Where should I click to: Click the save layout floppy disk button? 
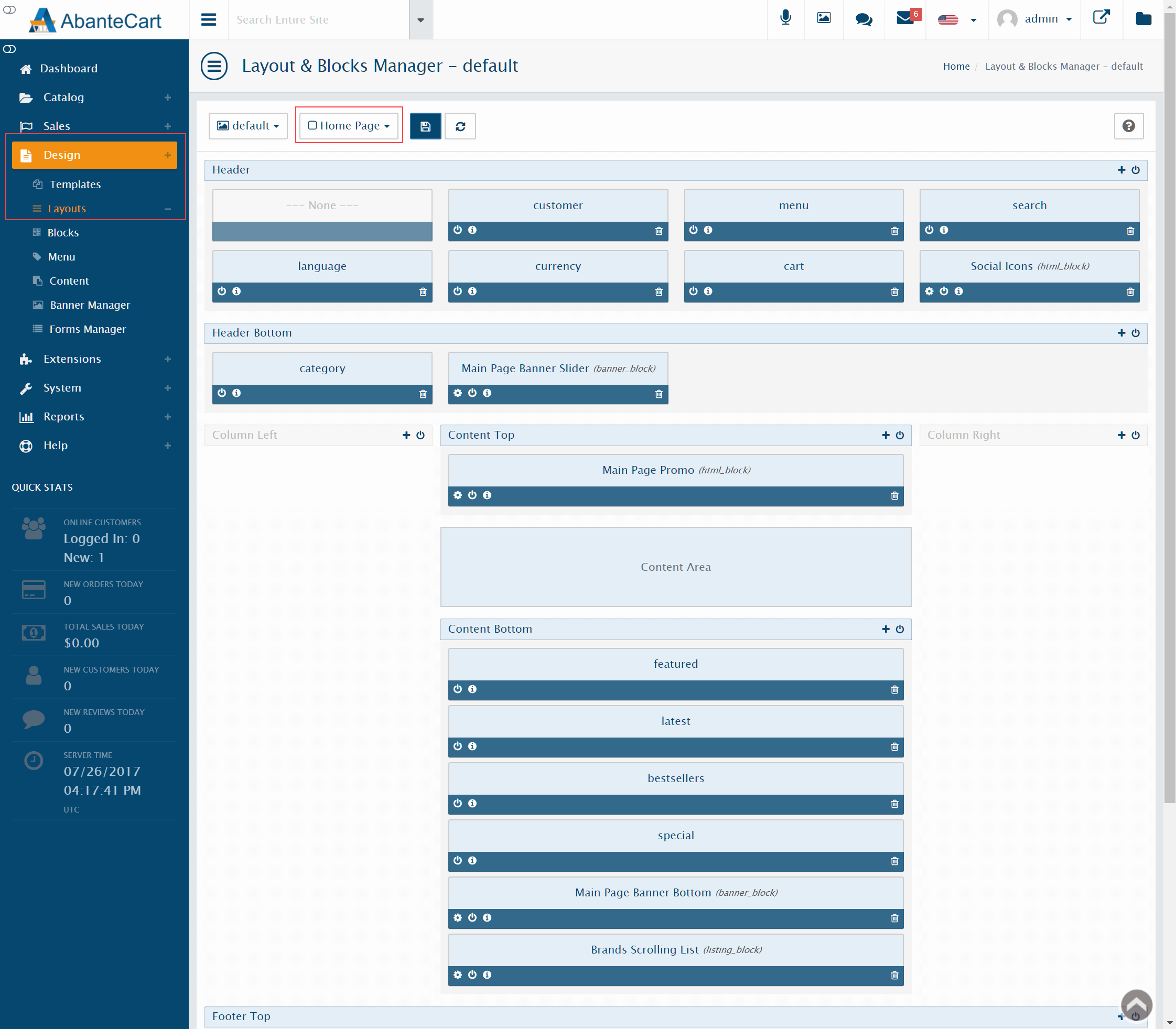[x=426, y=126]
